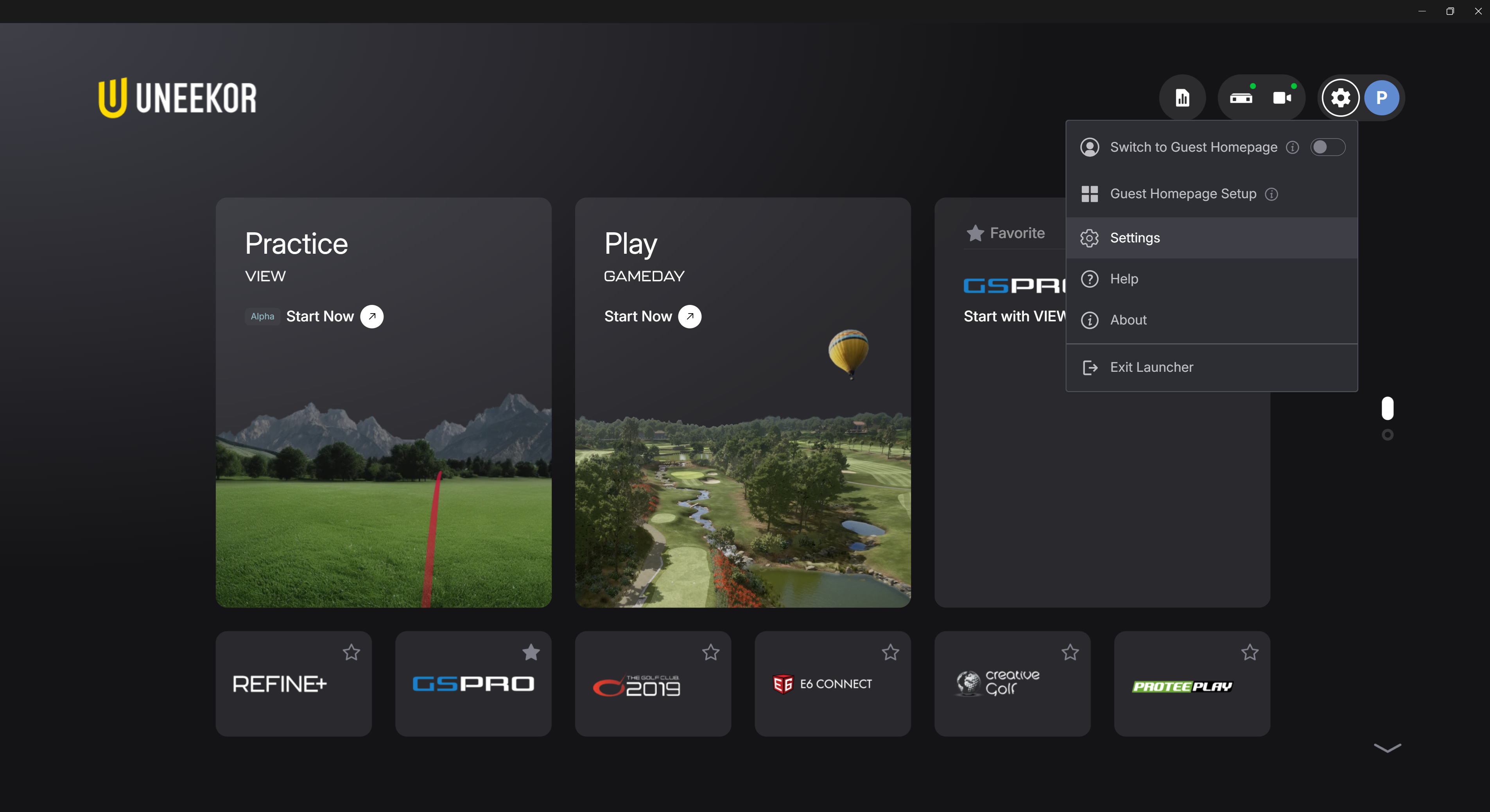Click the Play Start Now arrow icon
Screen dimensions: 1490x812
689,316
